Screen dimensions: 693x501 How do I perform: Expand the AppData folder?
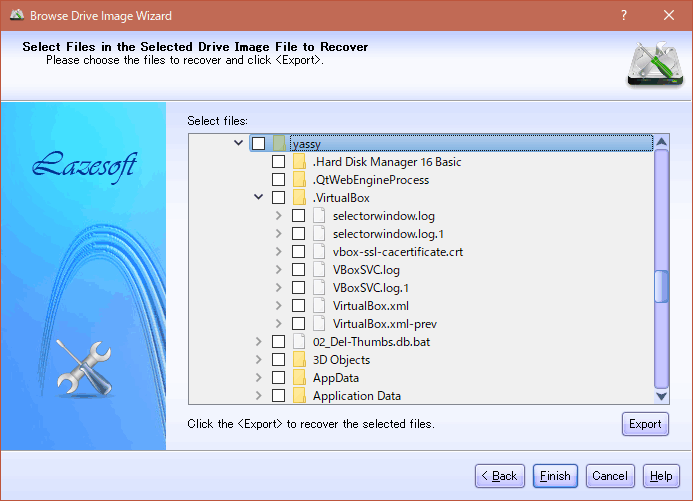pyautogui.click(x=259, y=378)
